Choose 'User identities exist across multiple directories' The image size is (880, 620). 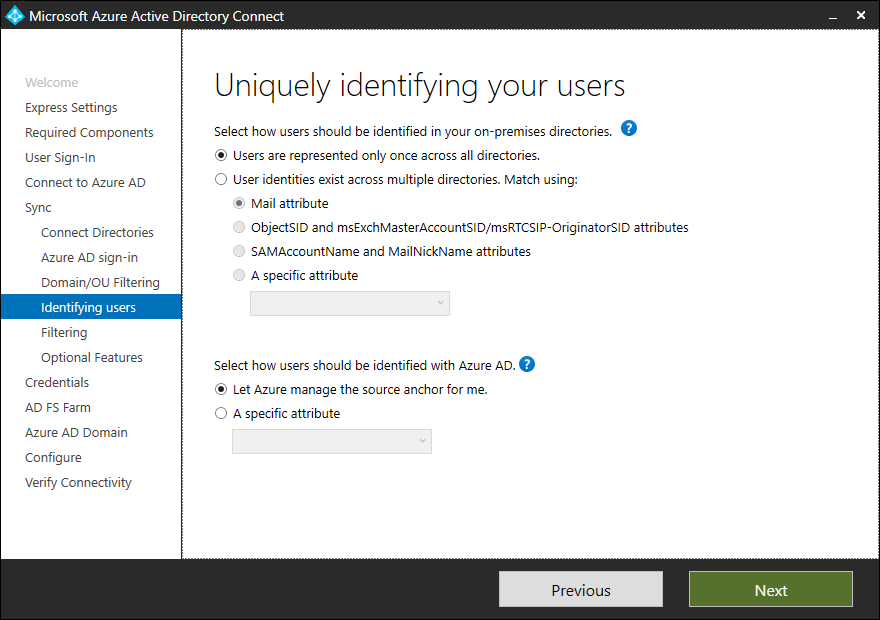tap(221, 181)
